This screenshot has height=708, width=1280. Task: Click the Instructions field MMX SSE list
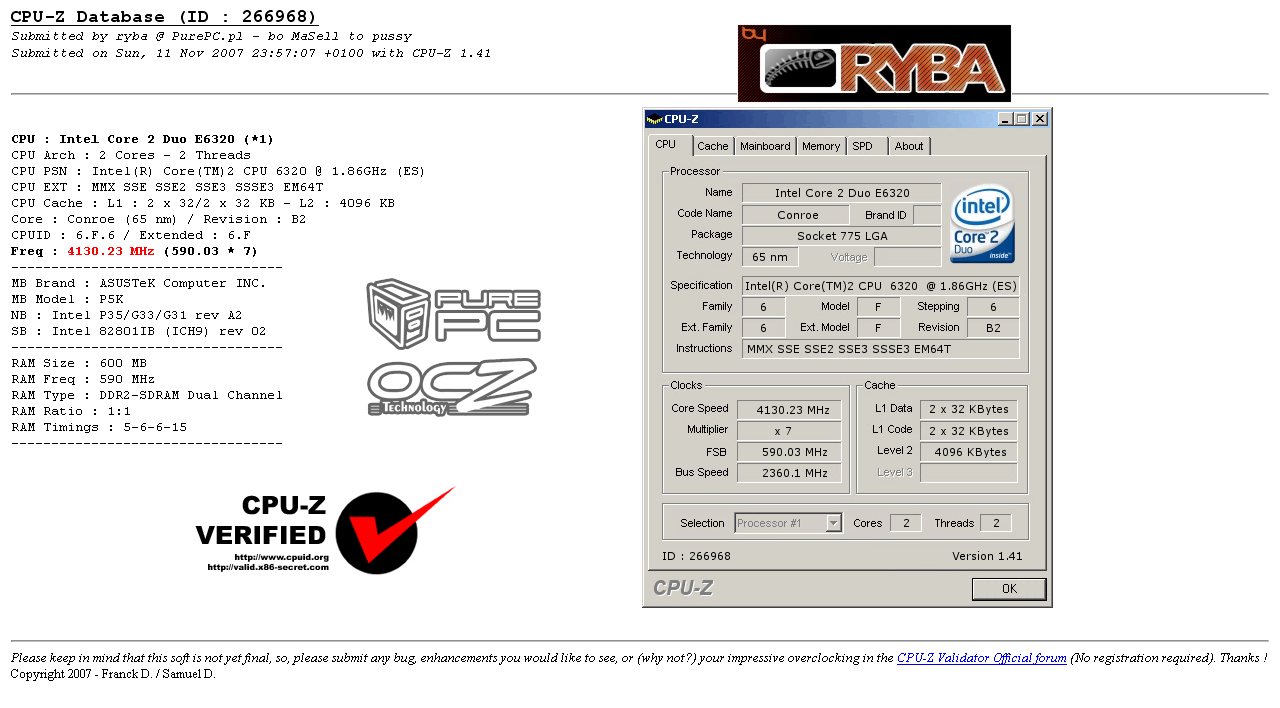(x=881, y=349)
